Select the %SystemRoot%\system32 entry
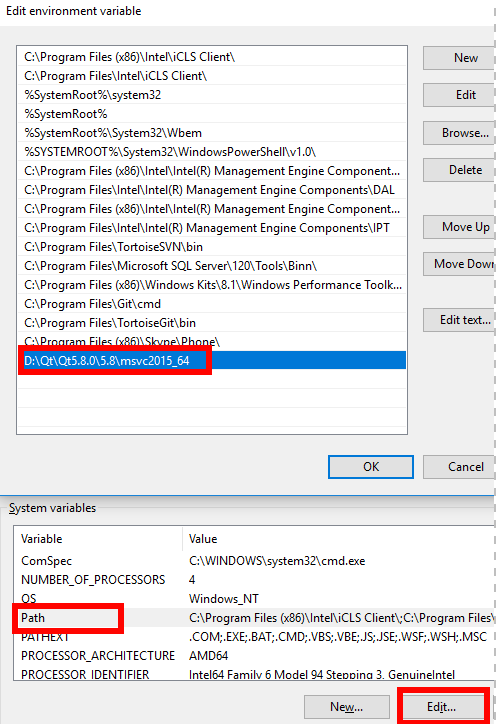The width and height of the screenshot is (496, 724). (212, 95)
